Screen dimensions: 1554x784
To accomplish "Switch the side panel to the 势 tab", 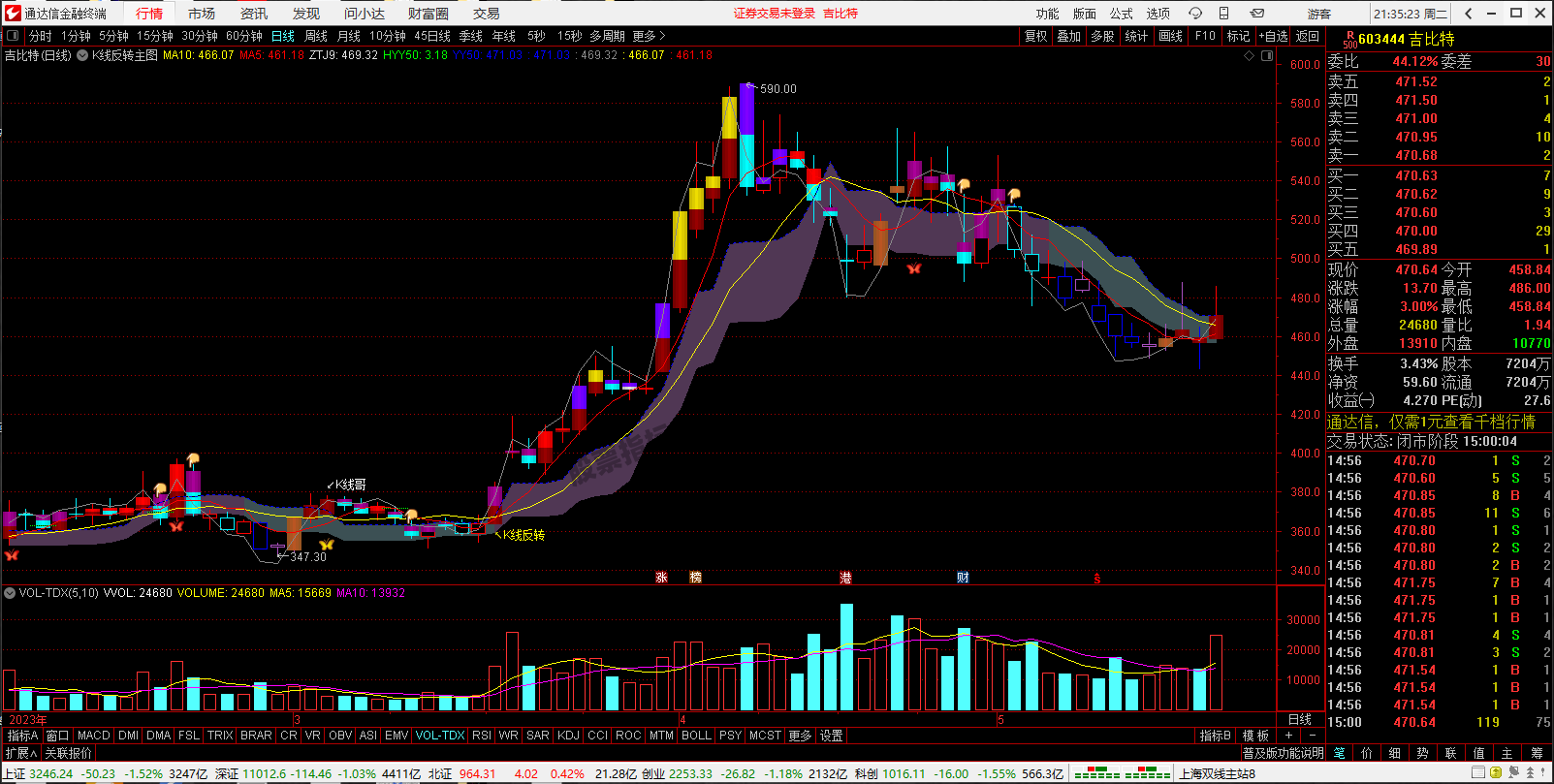I will 1422,753.
